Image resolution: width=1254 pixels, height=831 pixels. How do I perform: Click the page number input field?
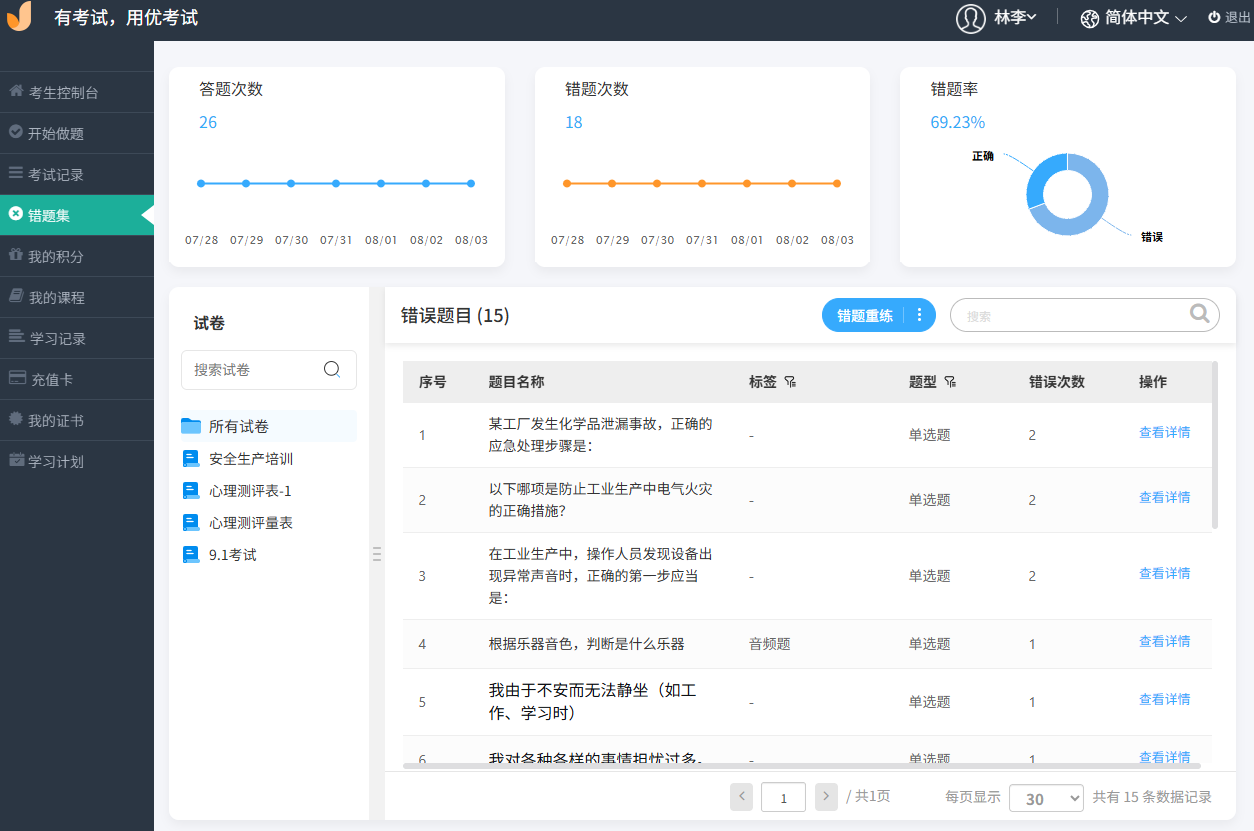click(x=783, y=797)
